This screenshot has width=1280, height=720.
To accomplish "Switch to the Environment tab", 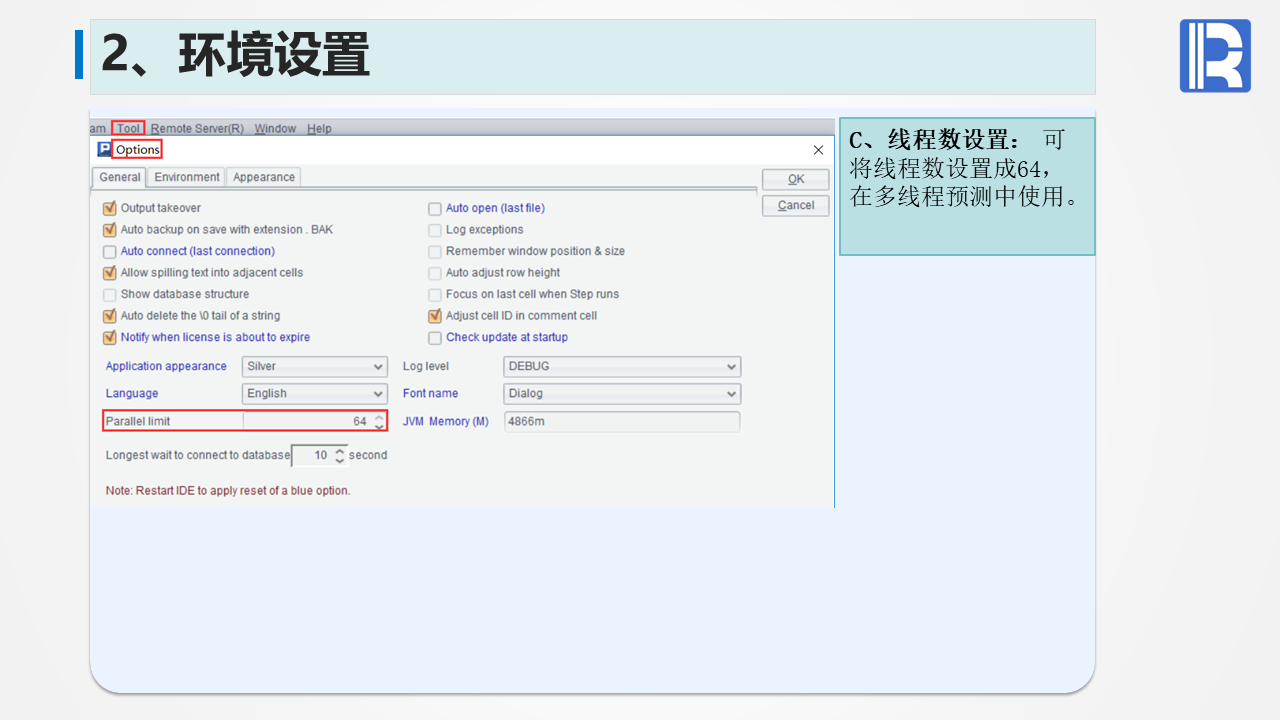I will tap(187, 177).
